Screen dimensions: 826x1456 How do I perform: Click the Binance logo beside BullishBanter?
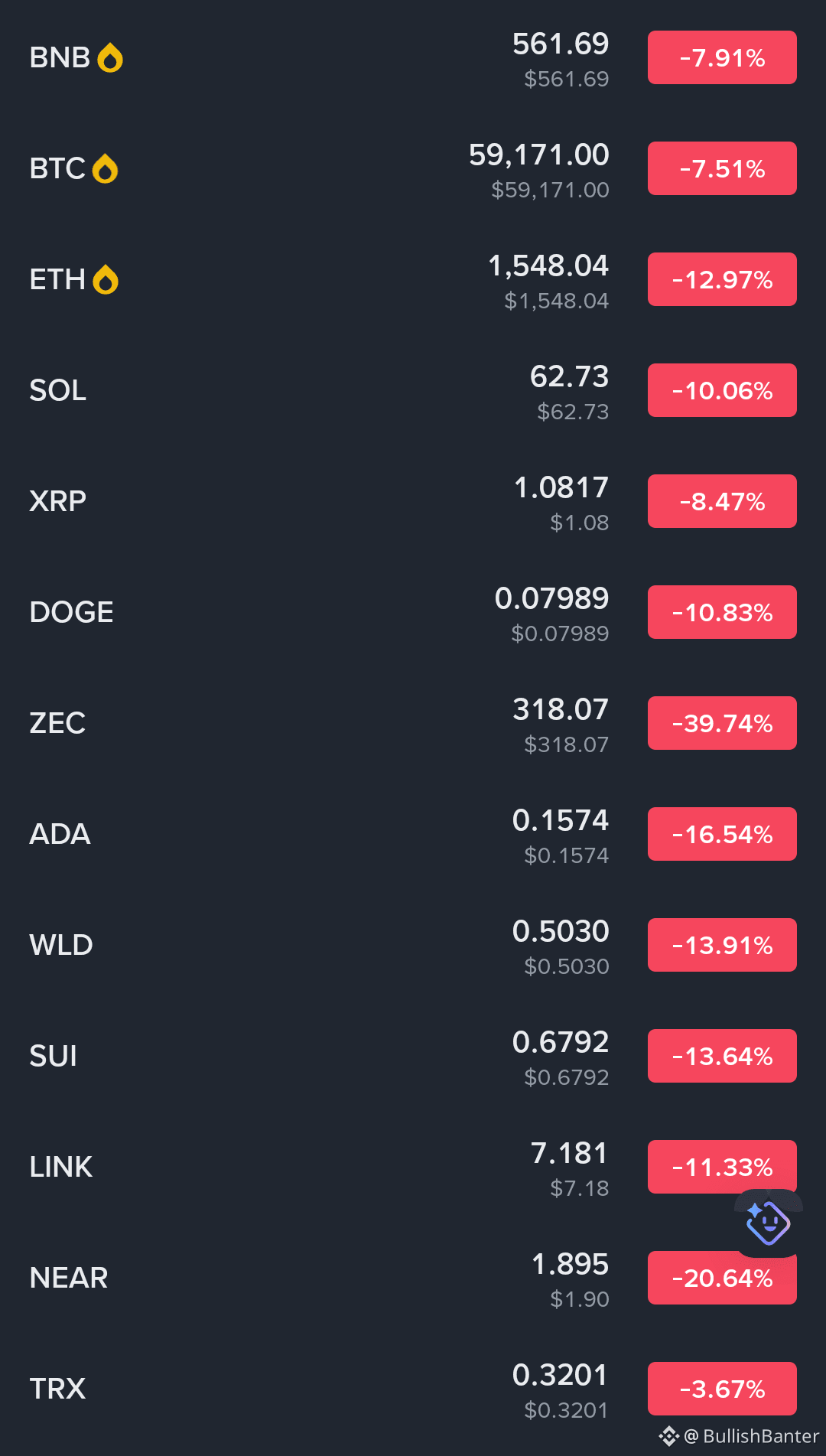pyautogui.click(x=669, y=1436)
